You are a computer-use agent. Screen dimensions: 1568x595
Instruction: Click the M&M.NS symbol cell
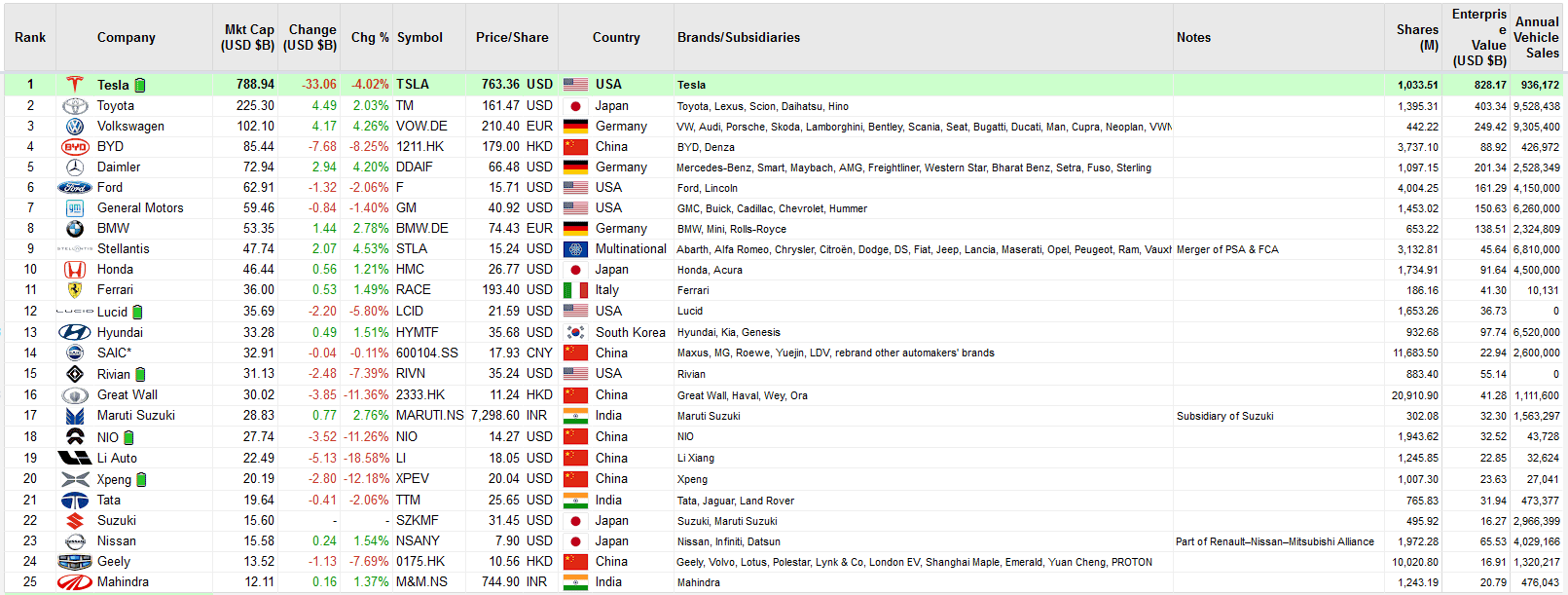[x=421, y=582]
